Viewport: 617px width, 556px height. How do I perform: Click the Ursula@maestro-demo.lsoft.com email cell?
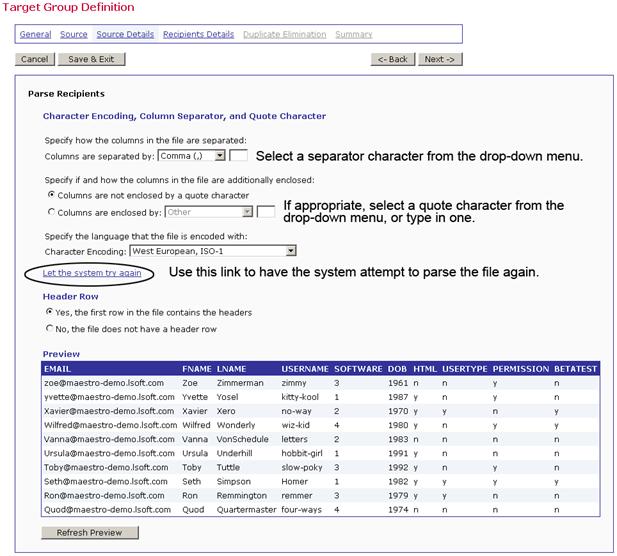109,453
